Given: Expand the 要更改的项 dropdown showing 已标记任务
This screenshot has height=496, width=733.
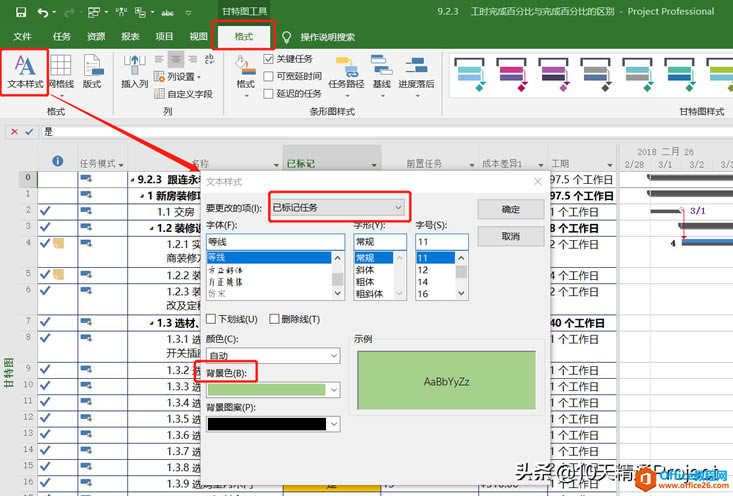Looking at the screenshot, I should coord(339,207).
